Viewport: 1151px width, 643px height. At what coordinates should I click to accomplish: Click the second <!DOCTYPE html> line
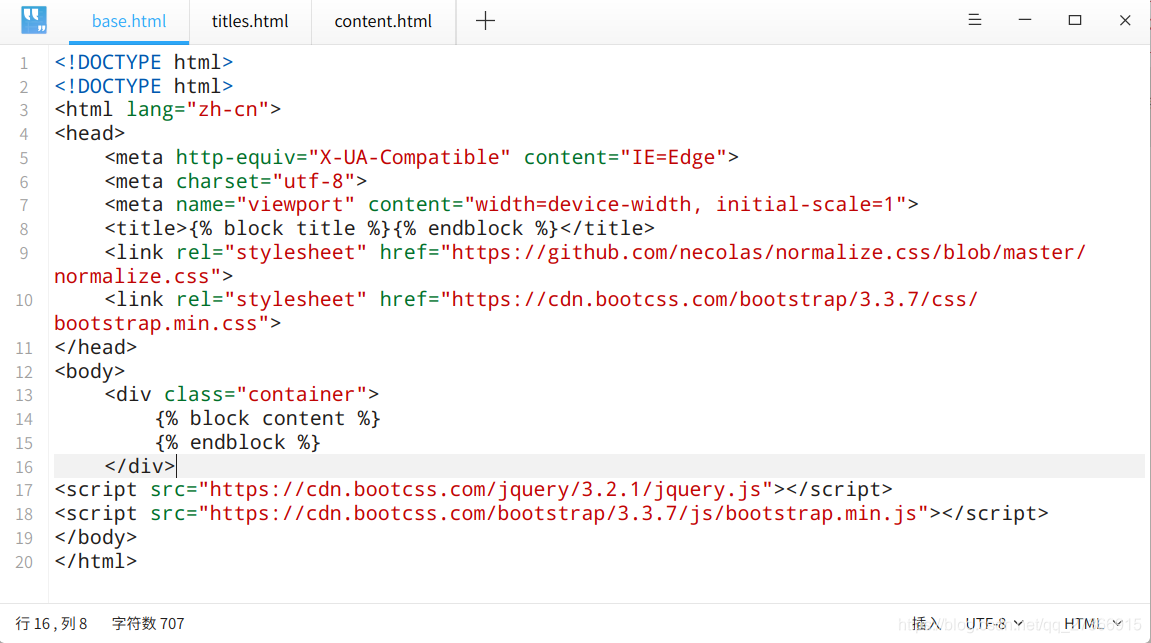pyautogui.click(x=144, y=86)
